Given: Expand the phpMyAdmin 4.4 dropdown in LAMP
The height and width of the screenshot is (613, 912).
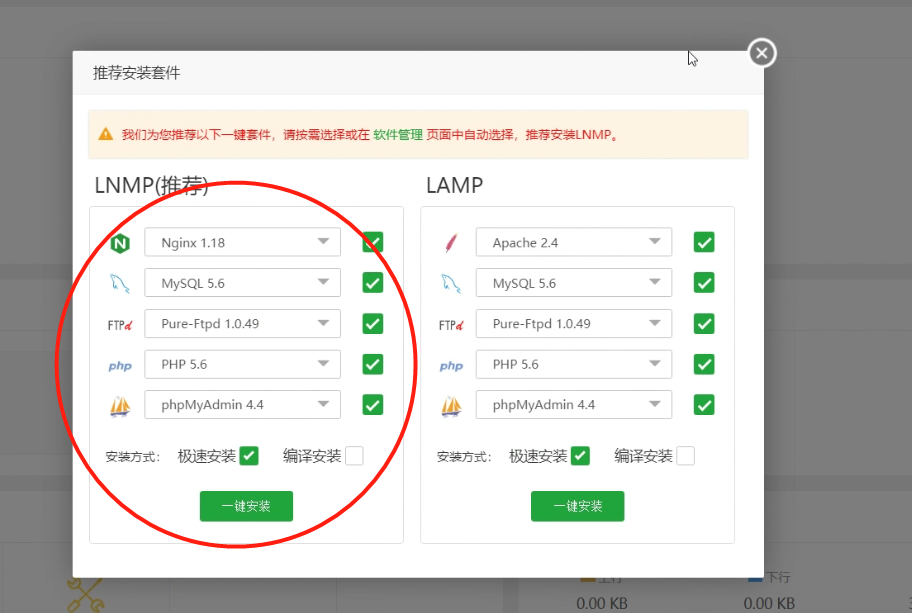Looking at the screenshot, I should point(574,405).
